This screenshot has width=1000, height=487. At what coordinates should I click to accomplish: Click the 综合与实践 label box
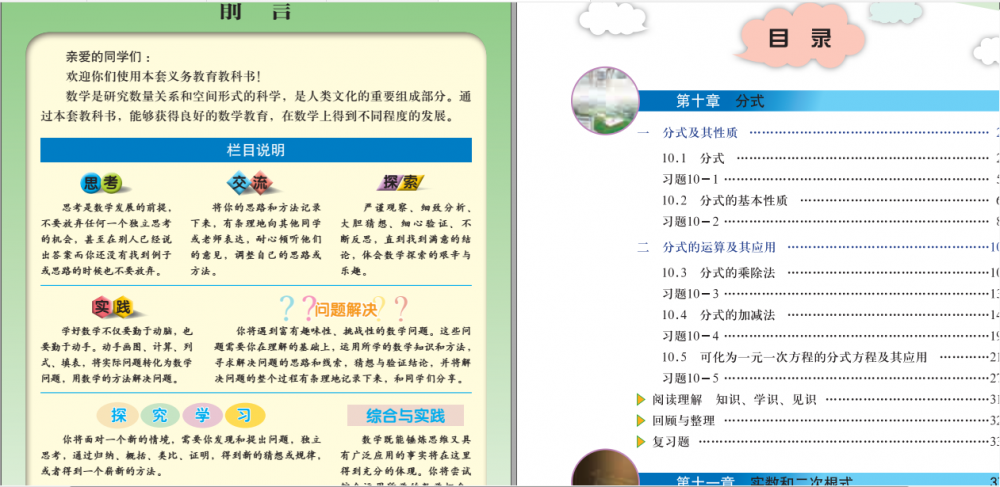tap(405, 416)
